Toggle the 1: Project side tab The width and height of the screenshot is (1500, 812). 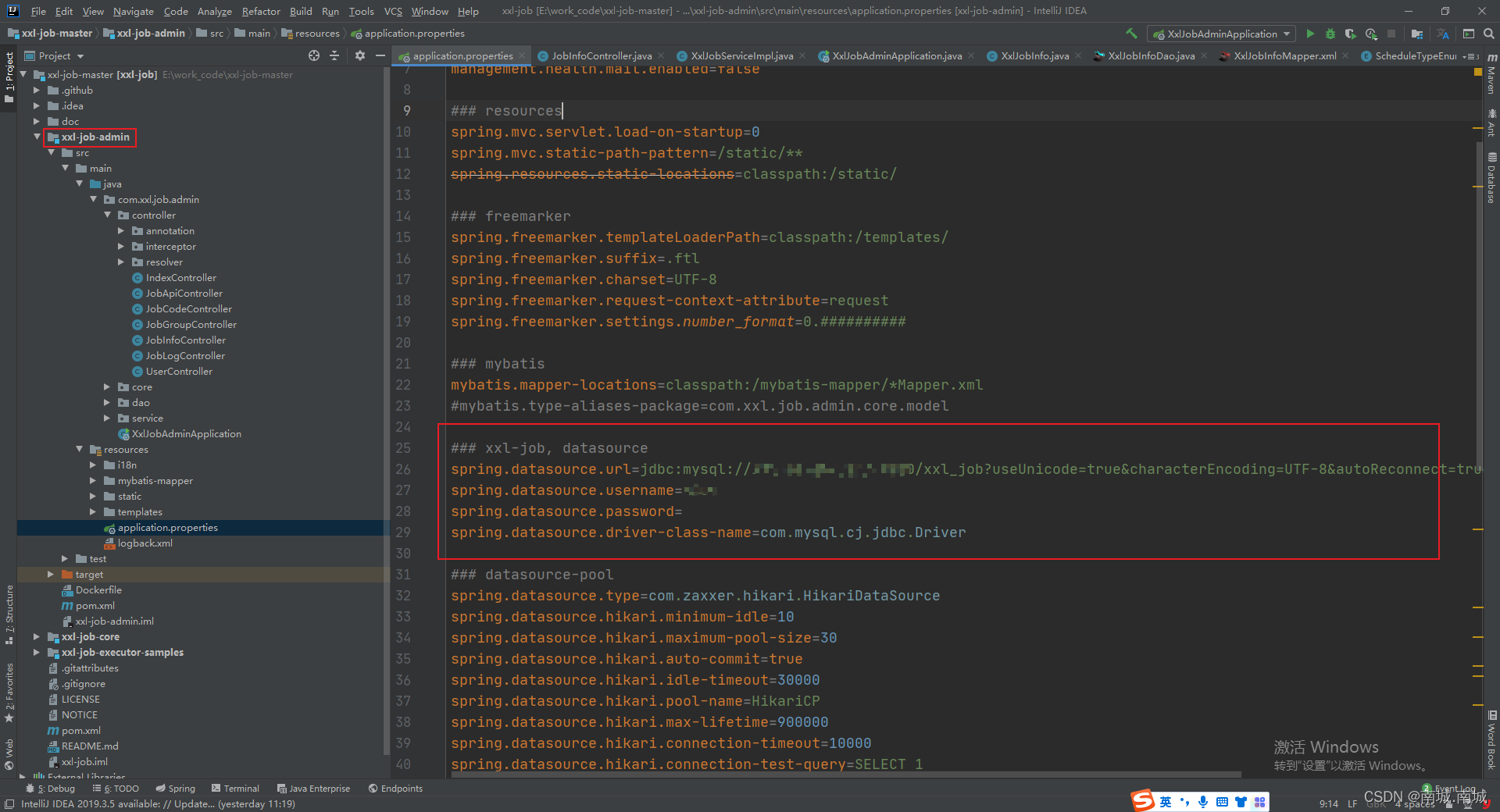pyautogui.click(x=9, y=77)
